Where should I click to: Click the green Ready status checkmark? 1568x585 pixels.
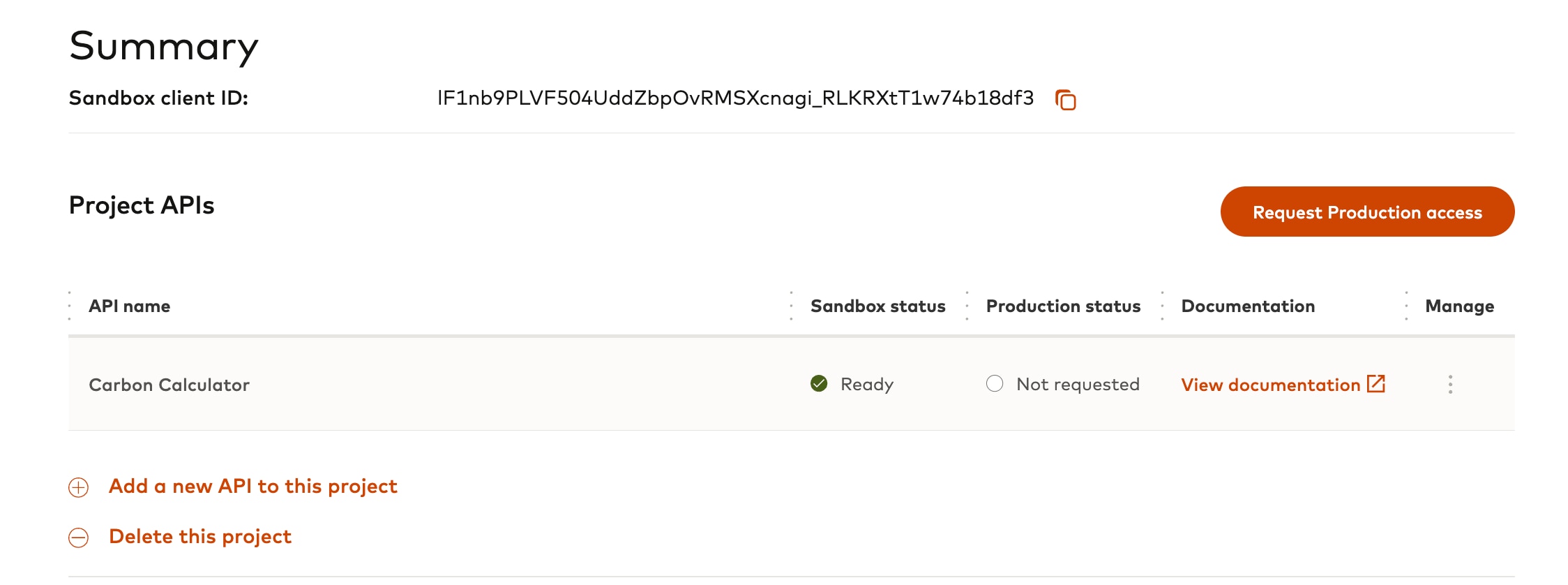click(819, 384)
